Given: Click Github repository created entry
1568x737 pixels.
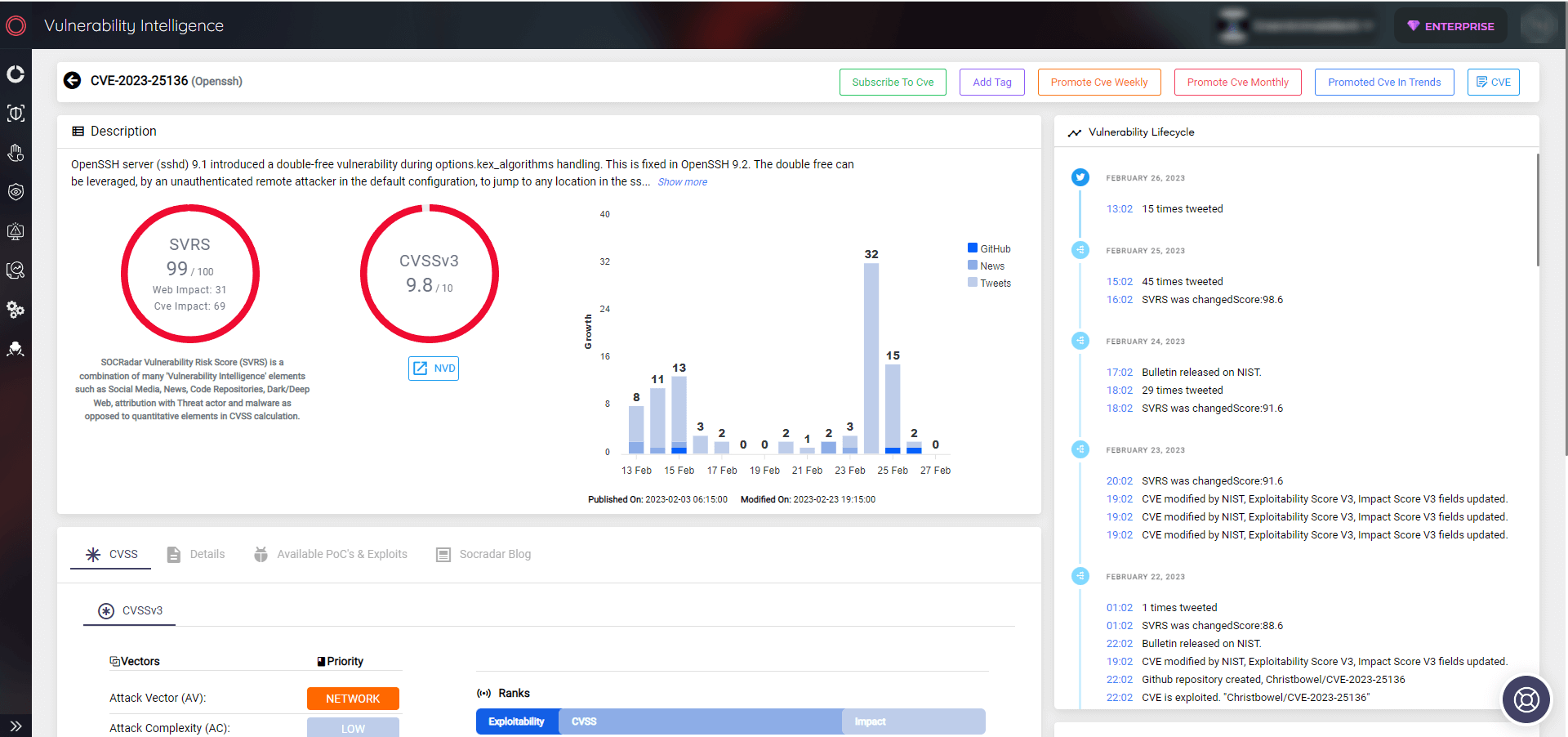Looking at the screenshot, I should (1273, 680).
